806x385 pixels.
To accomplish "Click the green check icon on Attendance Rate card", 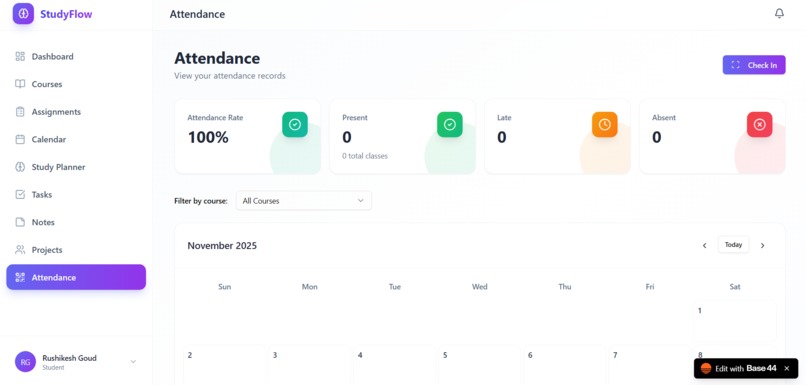I will [295, 124].
